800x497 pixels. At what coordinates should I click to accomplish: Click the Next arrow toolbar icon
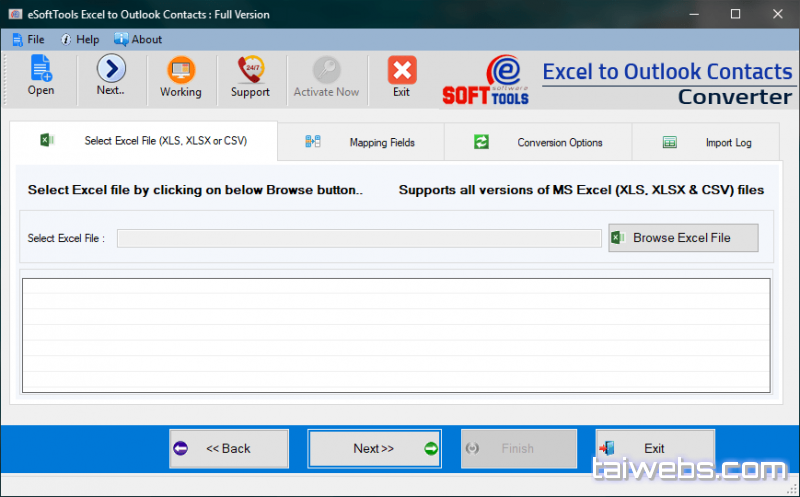coord(110,70)
